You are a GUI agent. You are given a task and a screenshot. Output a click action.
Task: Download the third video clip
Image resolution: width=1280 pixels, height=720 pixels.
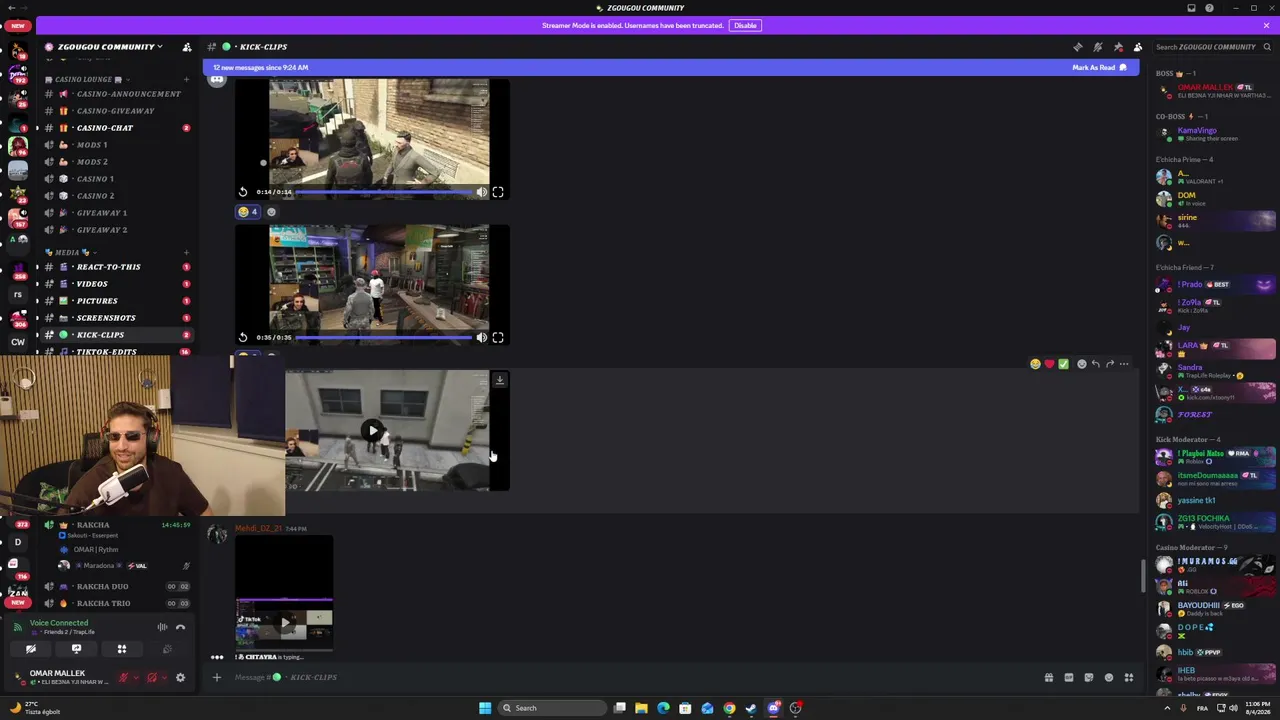click(500, 380)
